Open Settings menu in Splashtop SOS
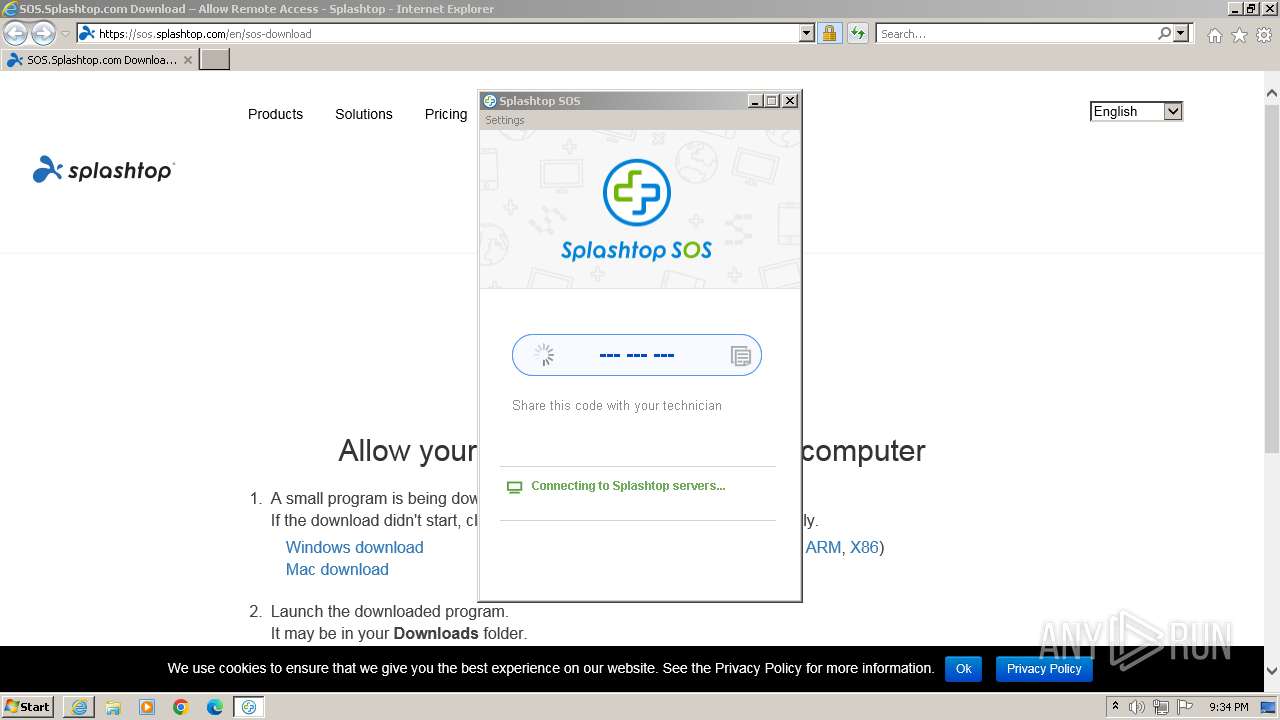Image resolution: width=1280 pixels, height=720 pixels. click(x=504, y=120)
